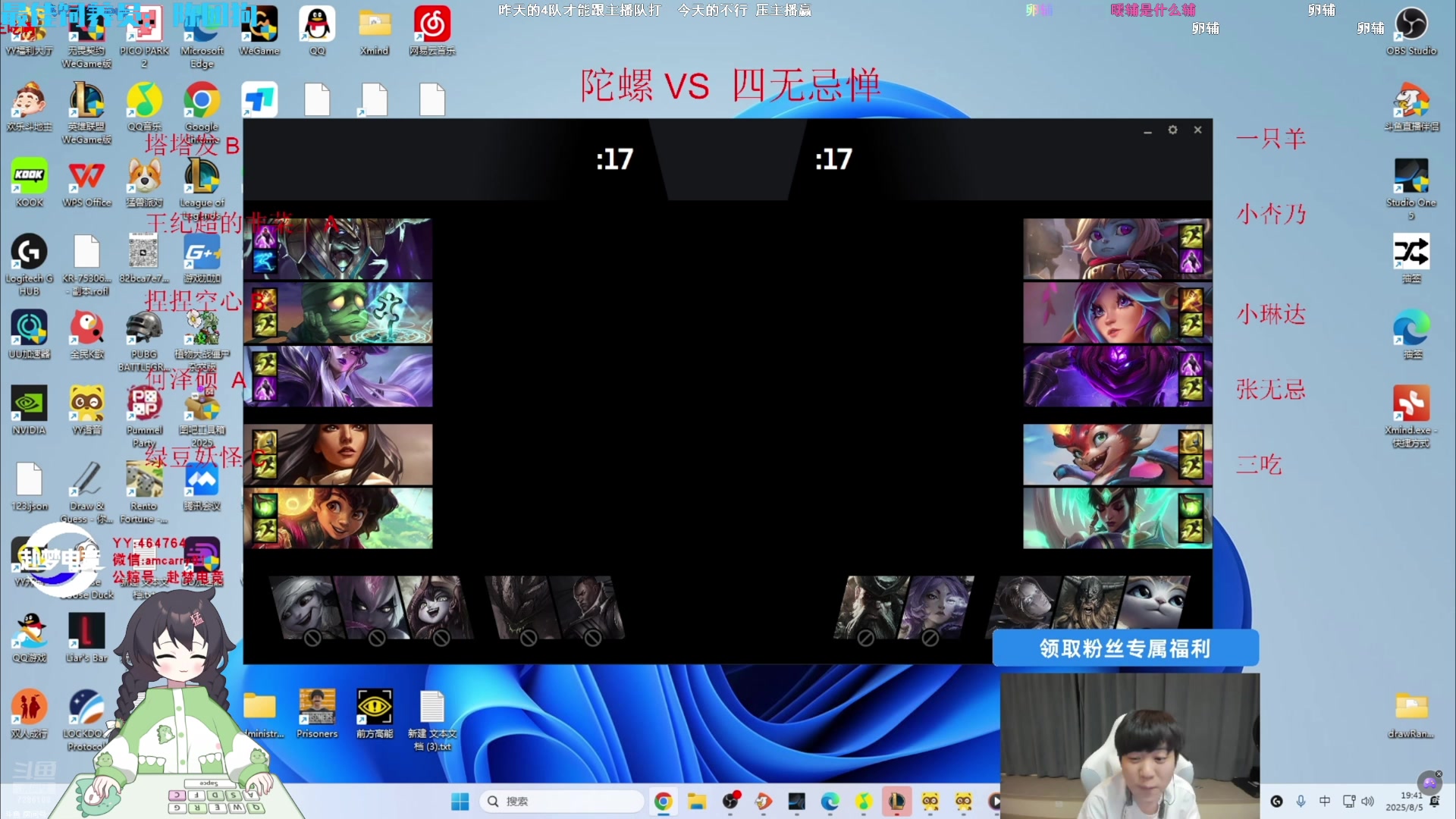Image resolution: width=1456 pixels, height=819 pixels.
Task: Launch 猛兽派对 desktop game icon
Action: tap(144, 183)
